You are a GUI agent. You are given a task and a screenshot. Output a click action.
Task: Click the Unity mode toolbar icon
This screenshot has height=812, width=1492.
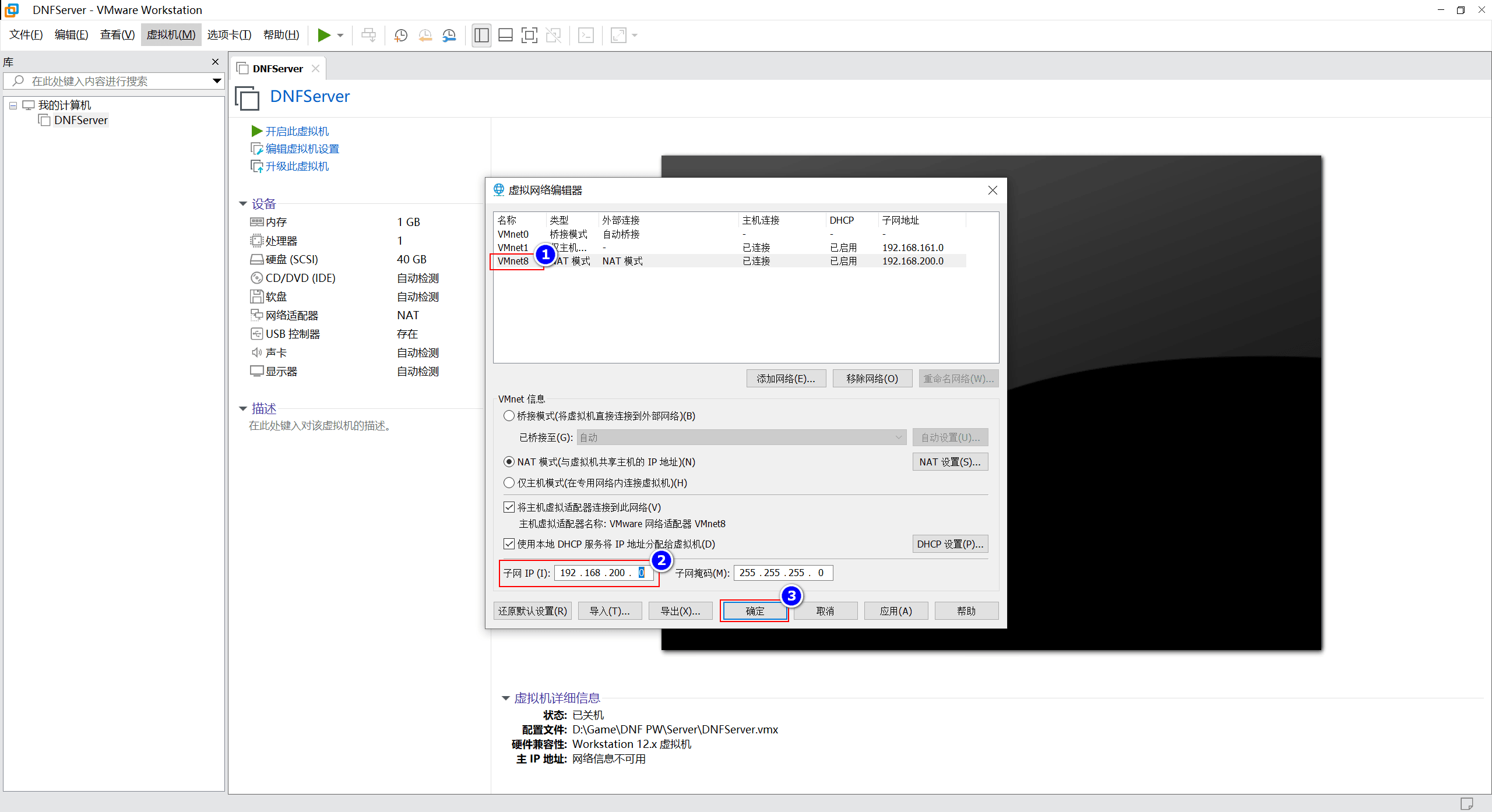click(553, 36)
